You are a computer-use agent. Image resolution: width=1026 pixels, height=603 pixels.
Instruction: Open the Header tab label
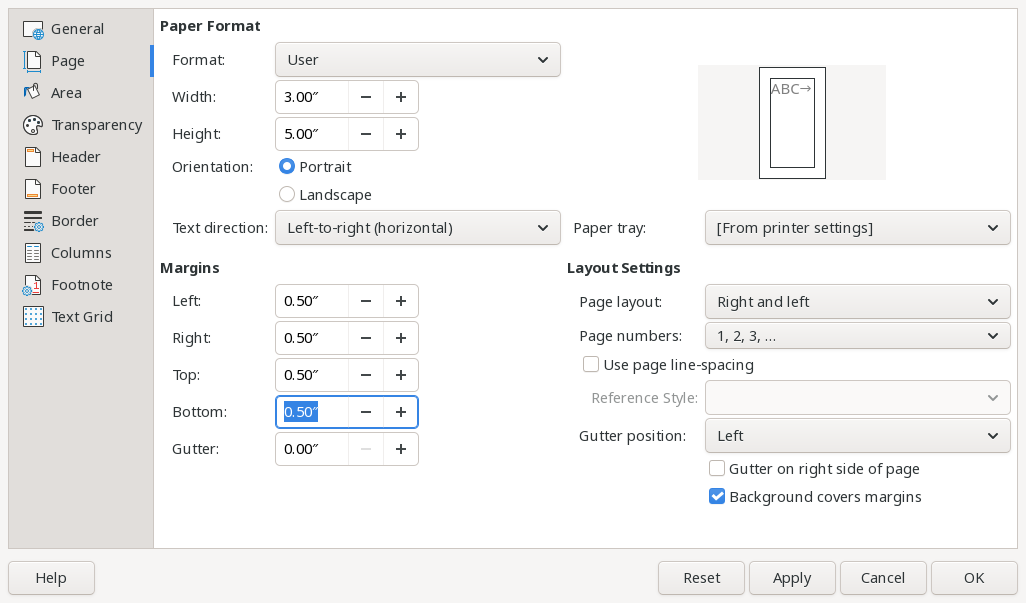76,157
